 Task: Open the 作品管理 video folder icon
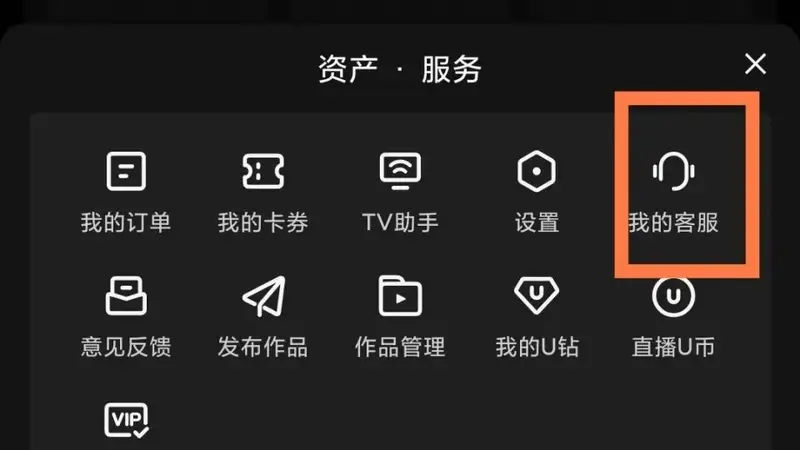400,296
